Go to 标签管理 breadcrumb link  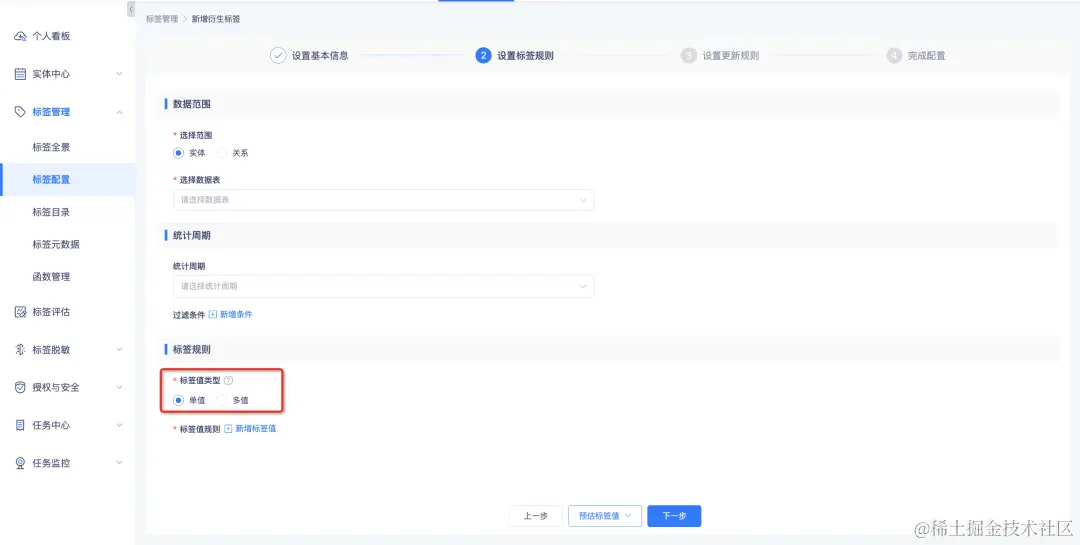pos(162,19)
